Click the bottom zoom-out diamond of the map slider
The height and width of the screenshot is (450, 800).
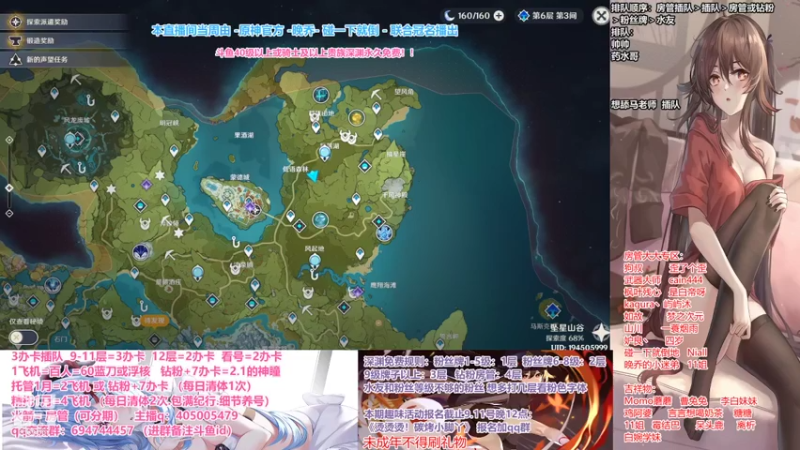tap(9, 214)
